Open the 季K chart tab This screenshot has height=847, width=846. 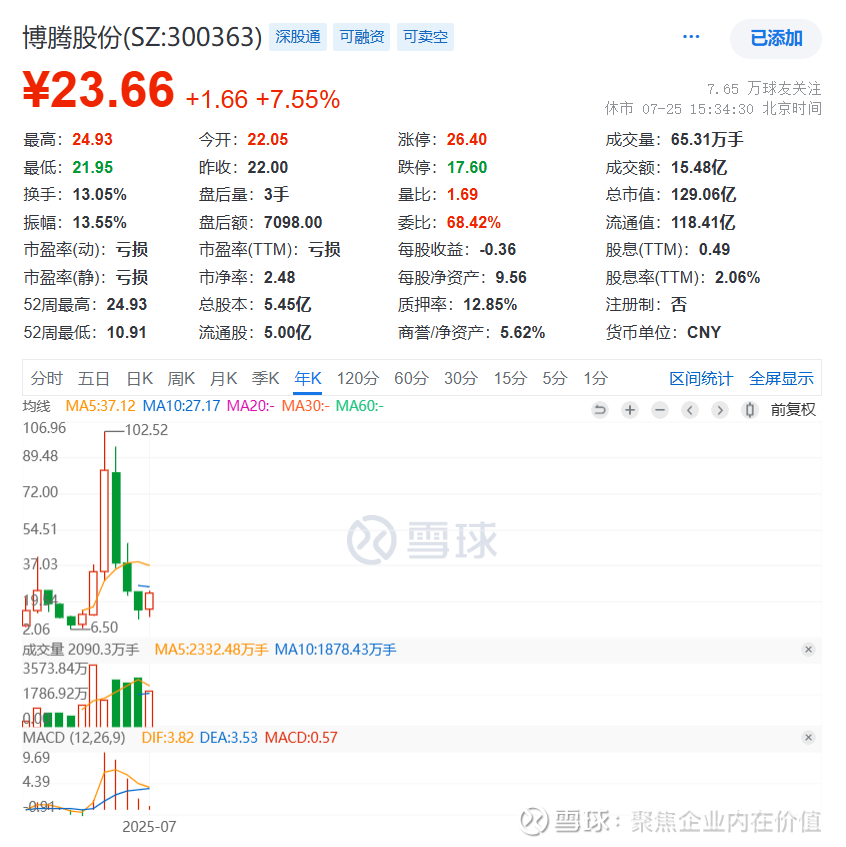(265, 378)
